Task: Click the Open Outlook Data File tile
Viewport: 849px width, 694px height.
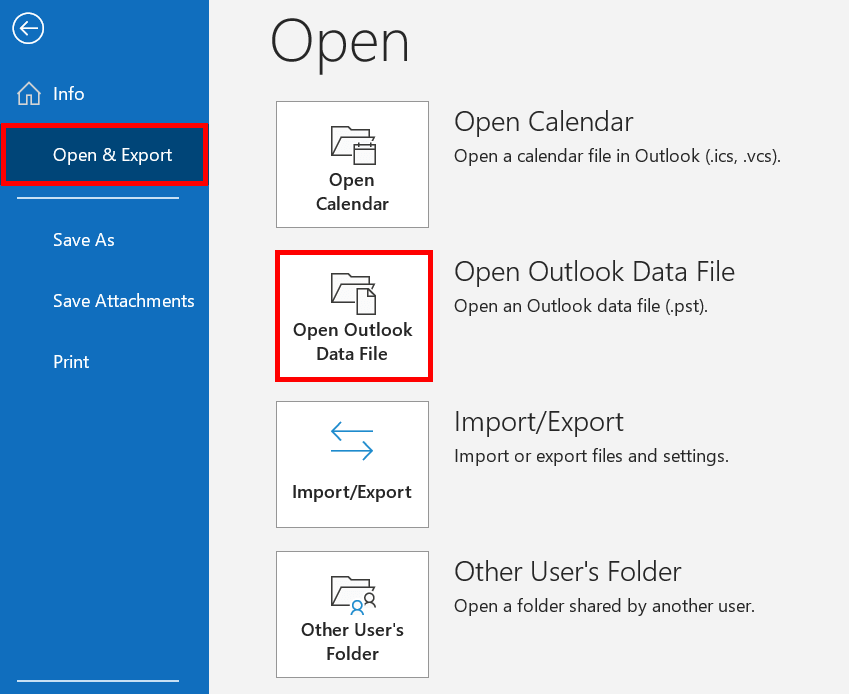Action: (354, 316)
